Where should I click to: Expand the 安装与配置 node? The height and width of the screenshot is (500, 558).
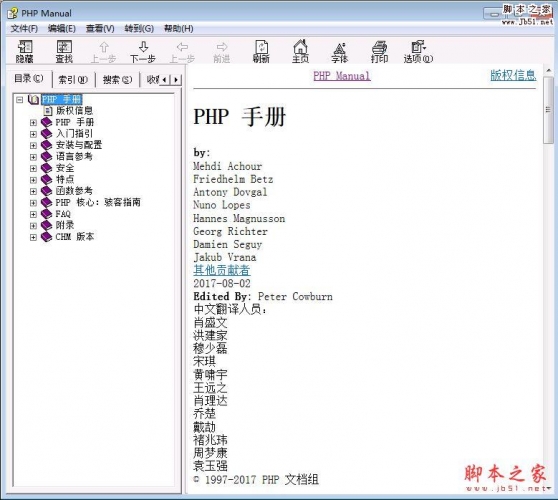coord(33,146)
